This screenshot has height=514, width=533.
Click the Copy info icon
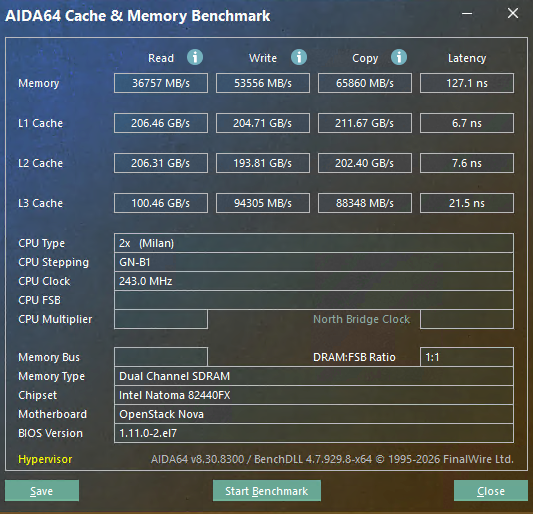tap(399, 57)
